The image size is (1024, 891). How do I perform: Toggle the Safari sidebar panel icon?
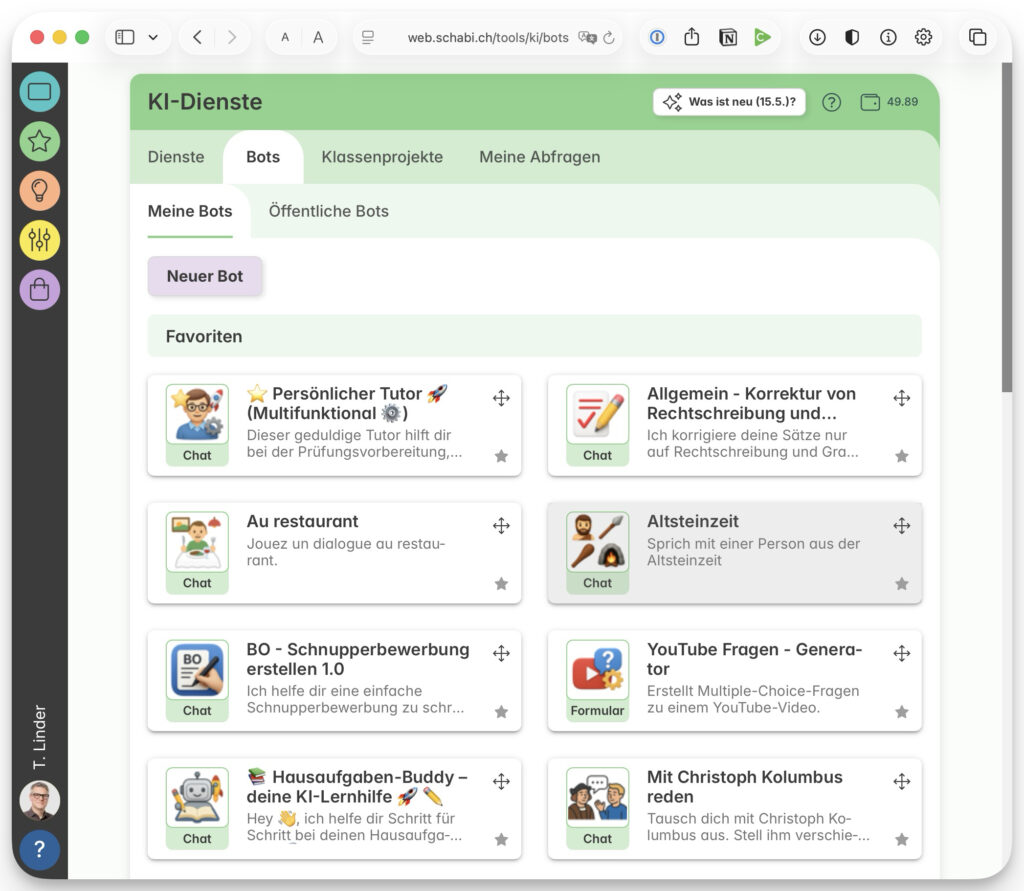(125, 37)
